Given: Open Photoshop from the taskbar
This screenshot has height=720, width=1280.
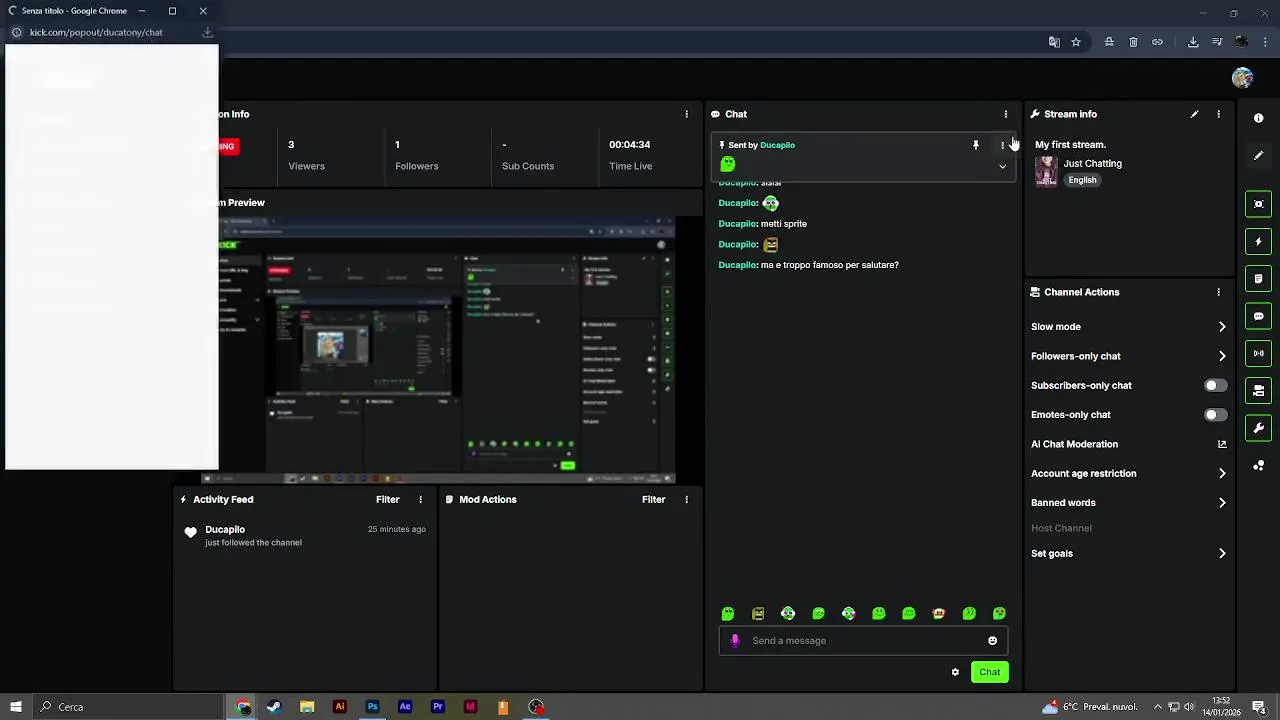Looking at the screenshot, I should [x=372, y=707].
